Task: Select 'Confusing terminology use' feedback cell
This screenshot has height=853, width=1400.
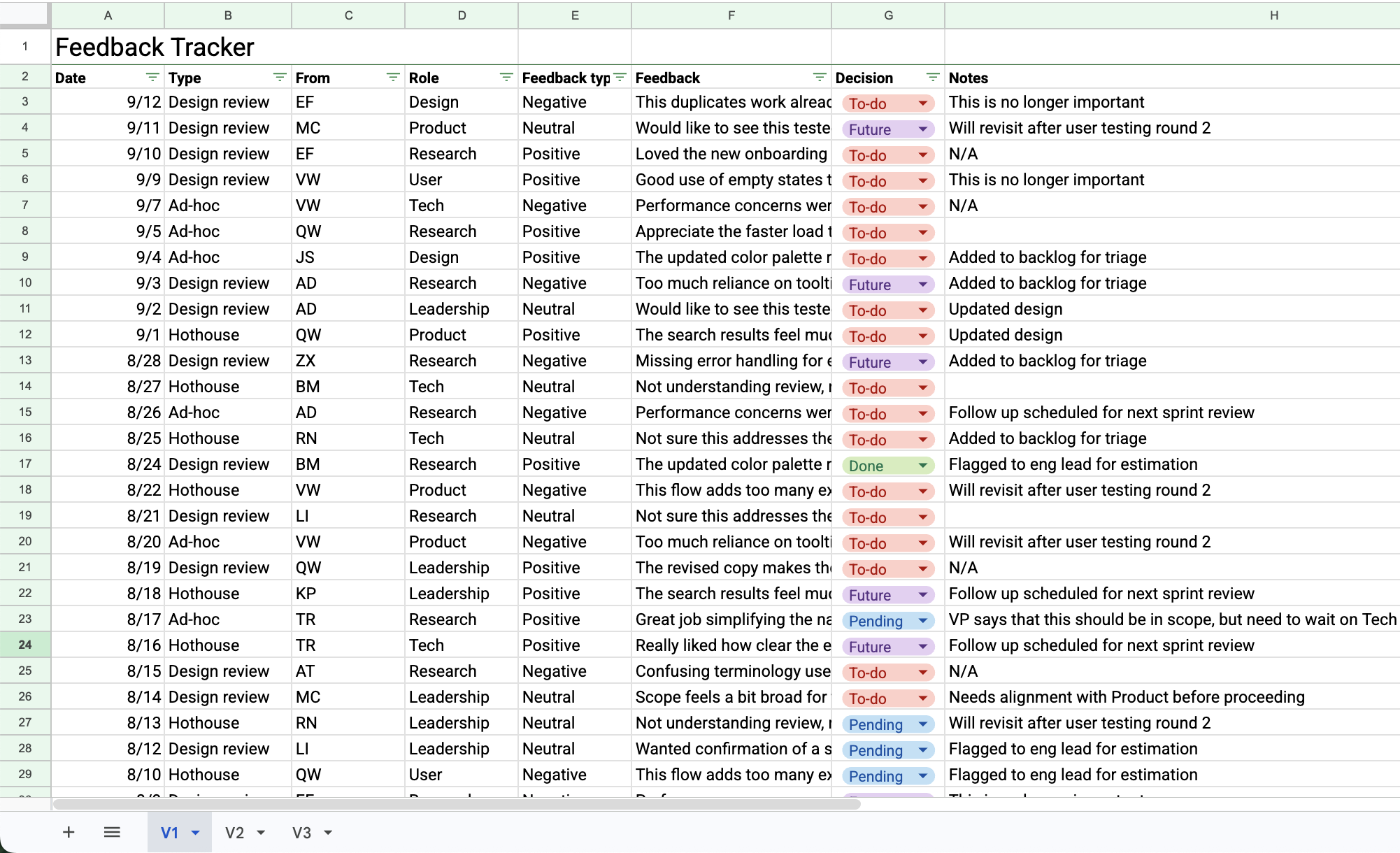Action: [731, 671]
